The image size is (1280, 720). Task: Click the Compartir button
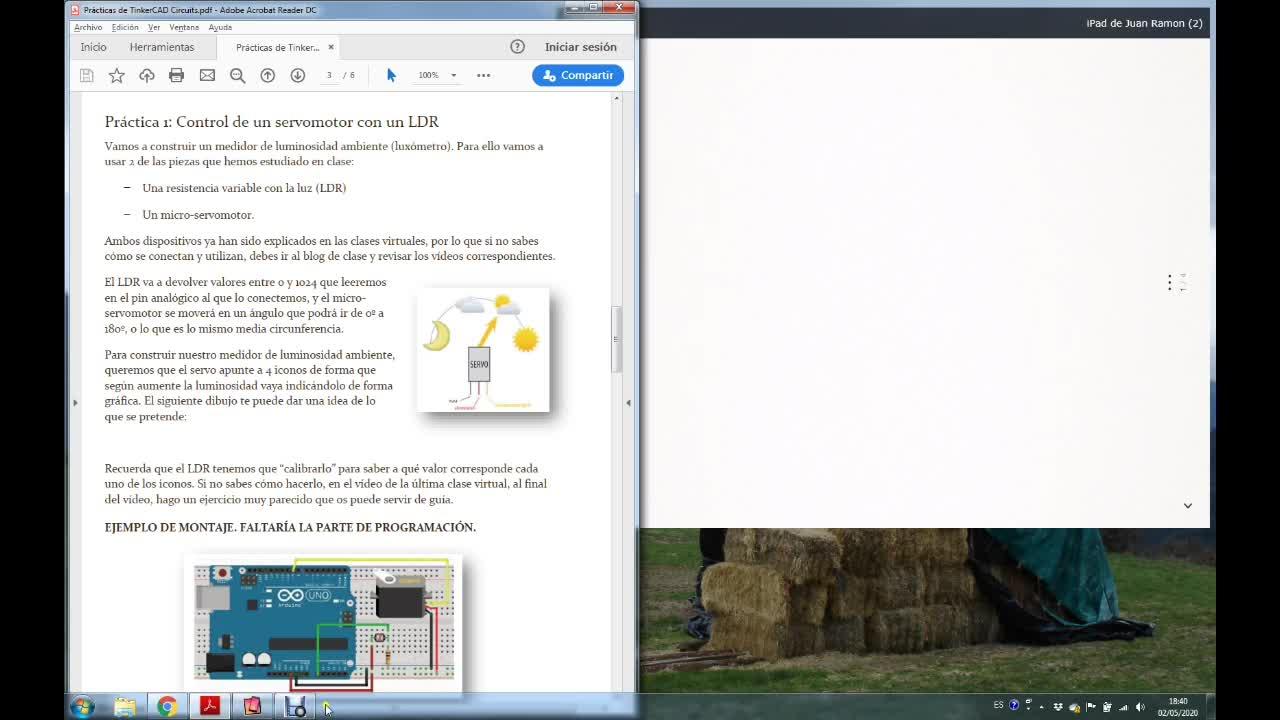[x=578, y=75]
